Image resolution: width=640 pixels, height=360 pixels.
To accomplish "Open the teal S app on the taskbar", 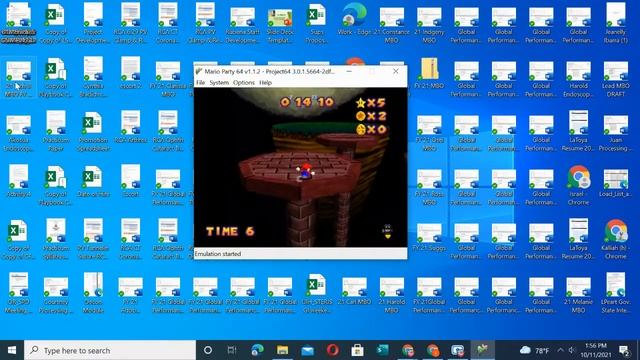I will pos(382,350).
